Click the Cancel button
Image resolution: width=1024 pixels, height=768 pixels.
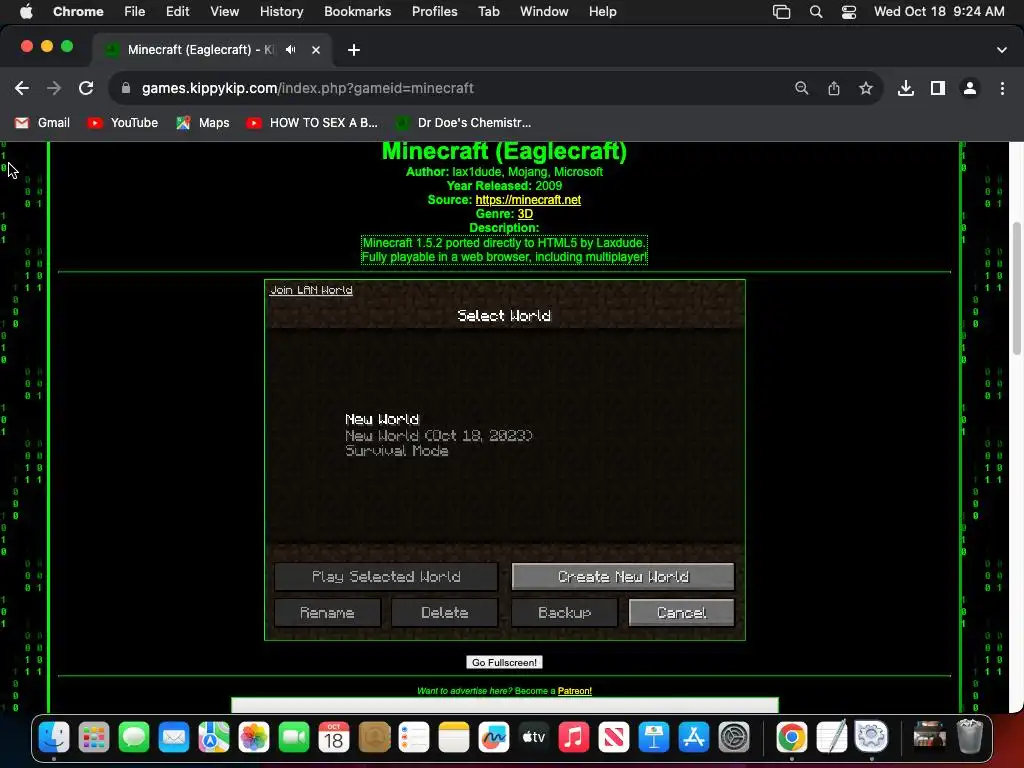tap(682, 613)
